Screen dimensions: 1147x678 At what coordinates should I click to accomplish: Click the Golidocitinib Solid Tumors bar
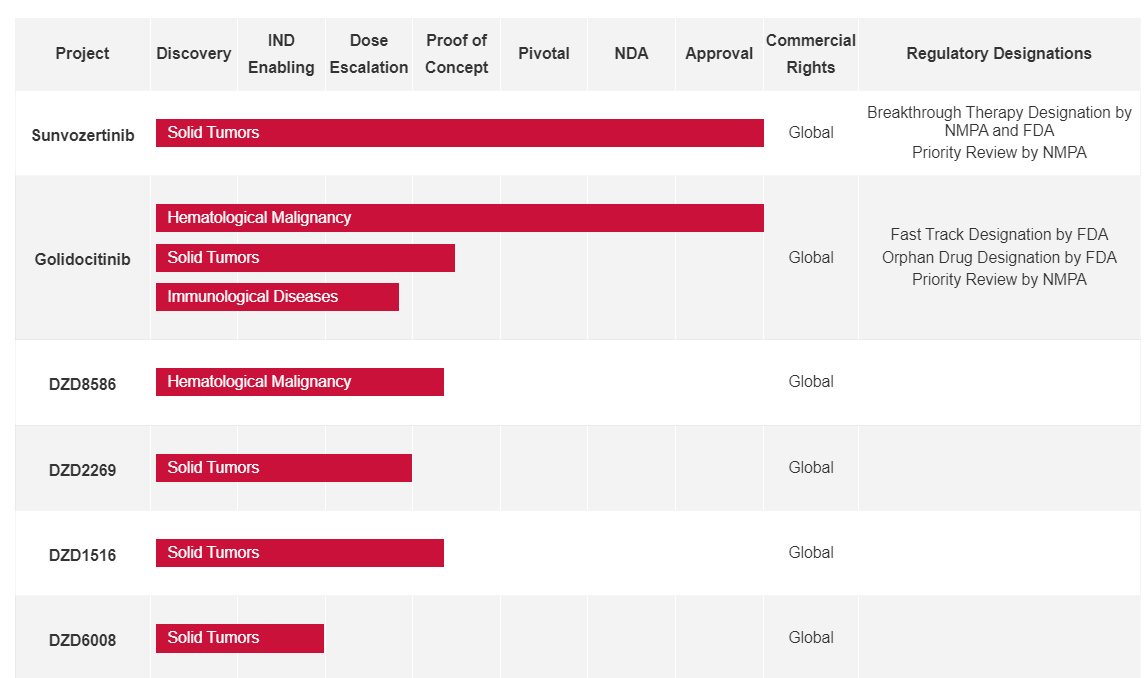(x=305, y=258)
